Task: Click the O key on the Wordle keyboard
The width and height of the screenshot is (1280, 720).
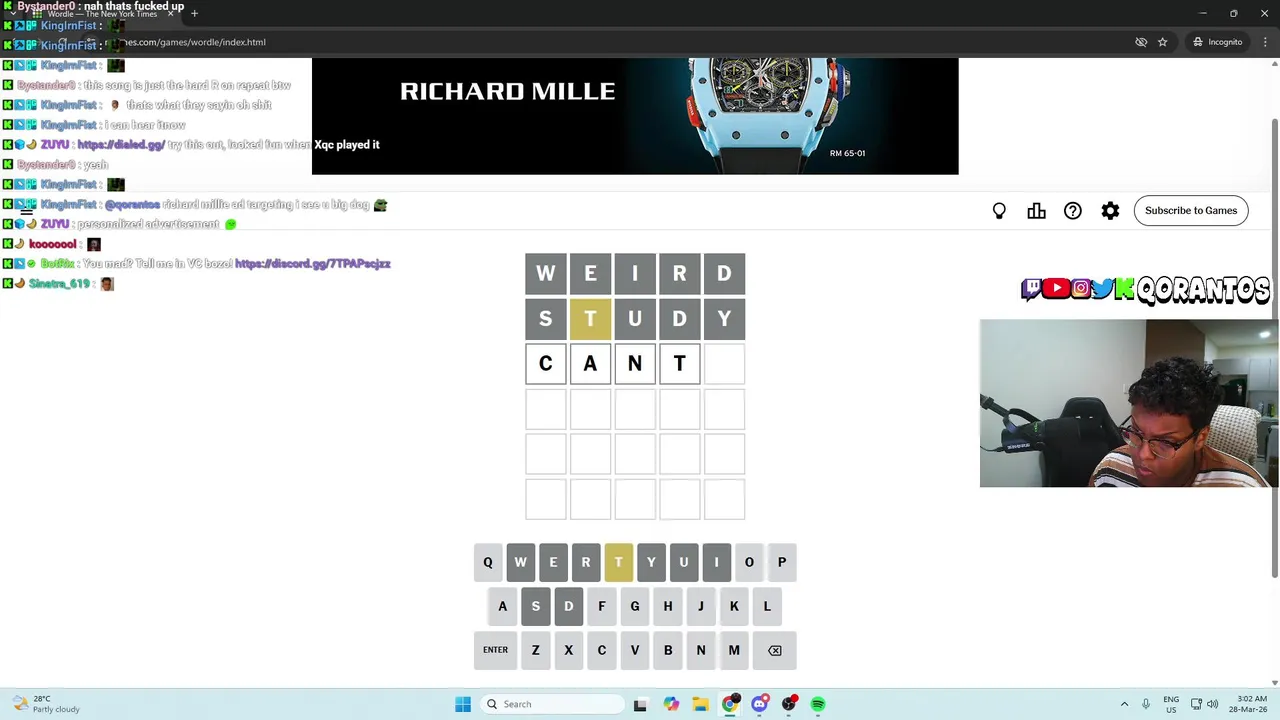Action: 749,562
